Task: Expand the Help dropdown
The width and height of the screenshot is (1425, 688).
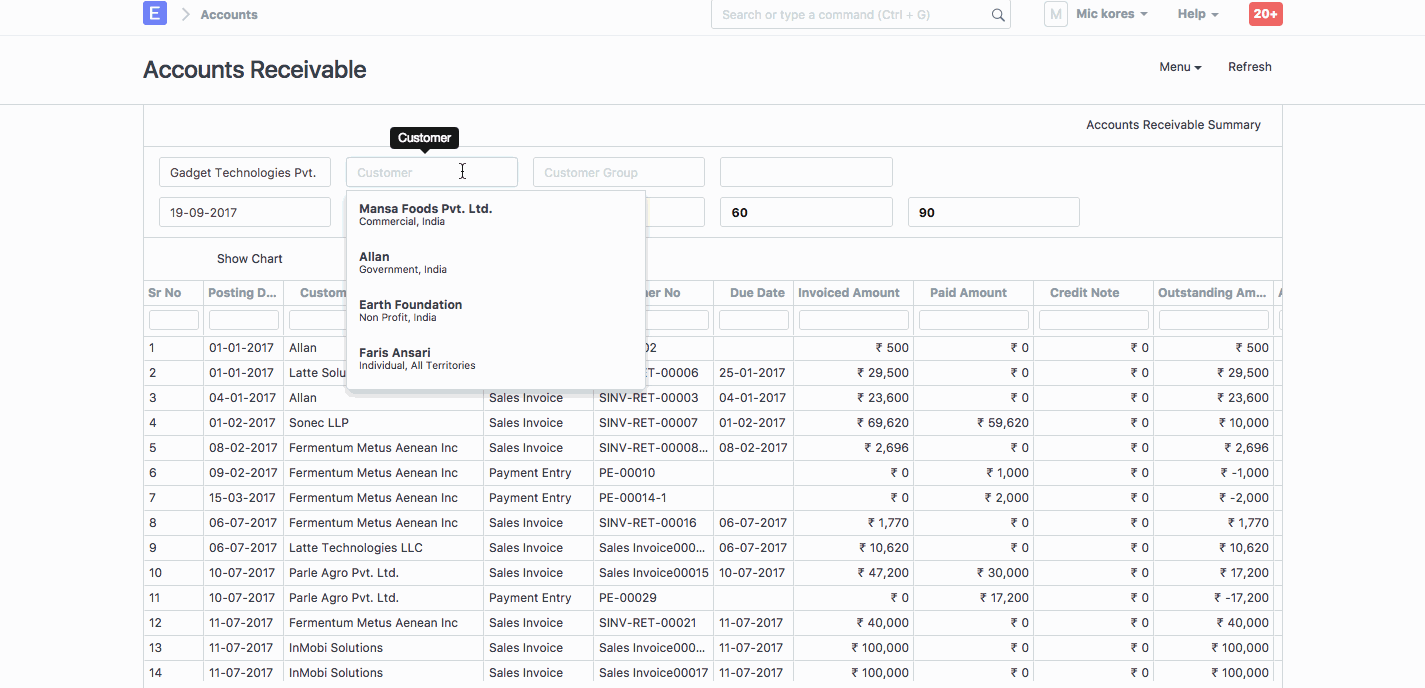Action: coord(1198,14)
